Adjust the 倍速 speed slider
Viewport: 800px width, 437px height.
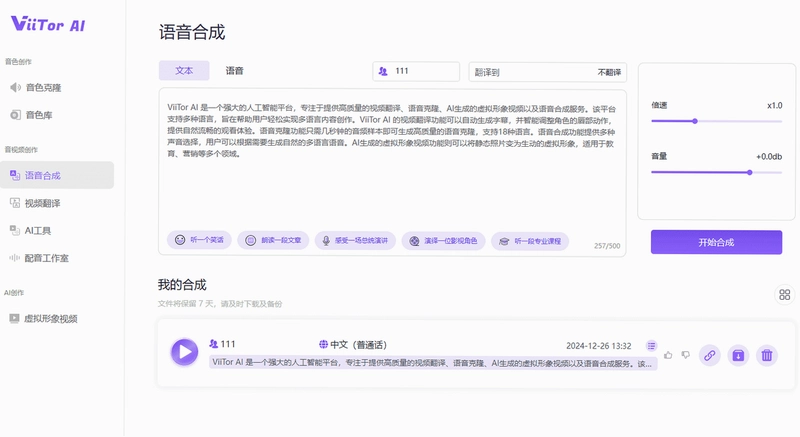click(x=716, y=121)
